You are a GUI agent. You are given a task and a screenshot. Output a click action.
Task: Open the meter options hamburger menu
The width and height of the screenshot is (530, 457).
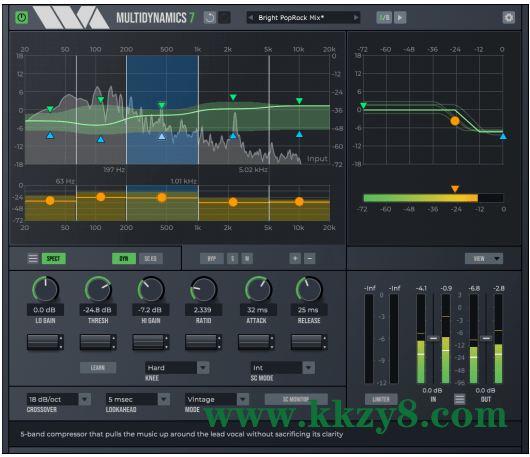(459, 399)
